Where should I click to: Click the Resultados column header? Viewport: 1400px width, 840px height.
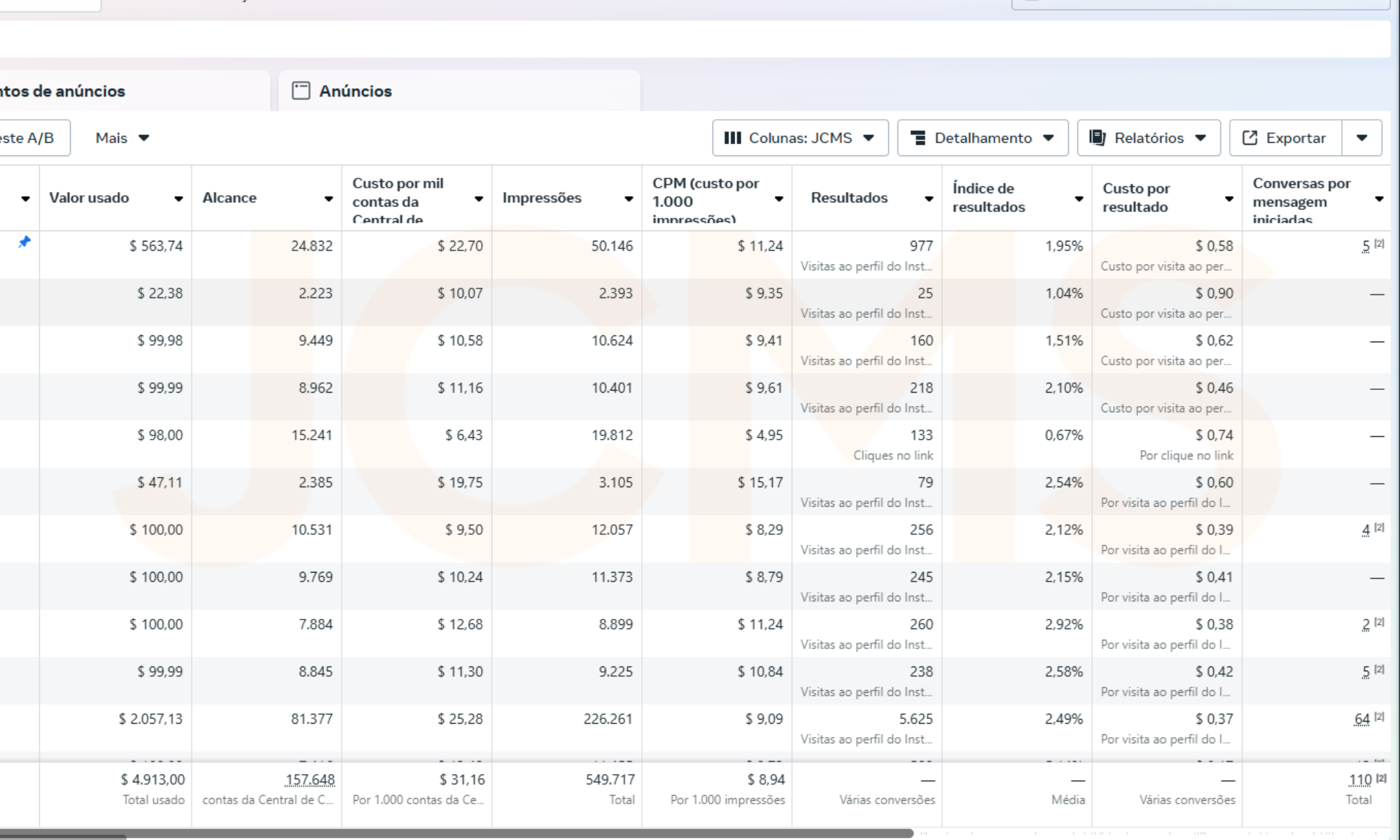(849, 197)
